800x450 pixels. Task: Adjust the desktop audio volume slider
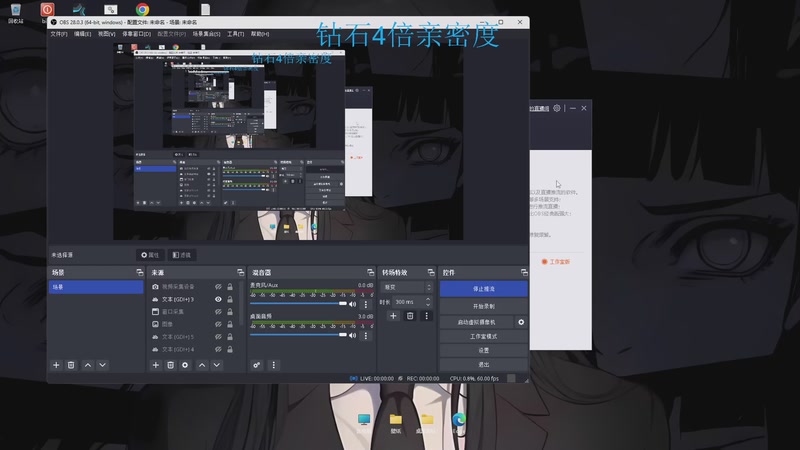(298, 335)
